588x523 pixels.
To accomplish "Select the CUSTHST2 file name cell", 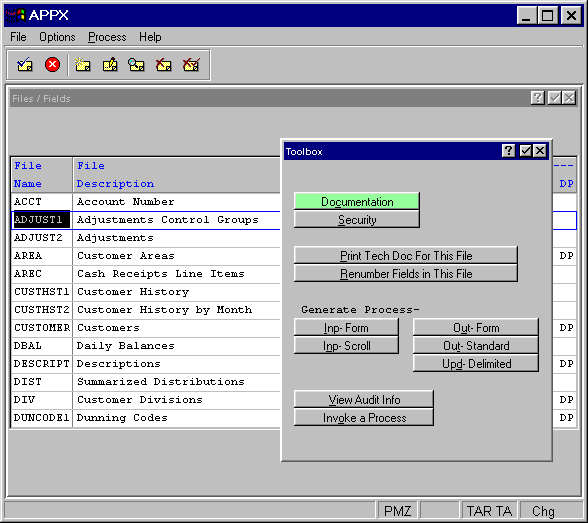I will point(41,310).
